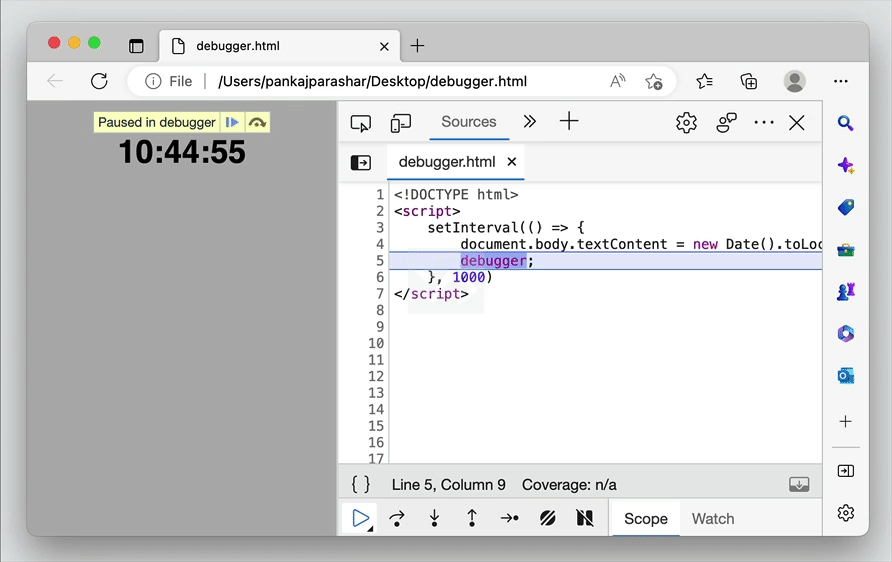892x562 pixels.
Task: Open the Edge sidebar search
Action: pyautogui.click(x=845, y=123)
